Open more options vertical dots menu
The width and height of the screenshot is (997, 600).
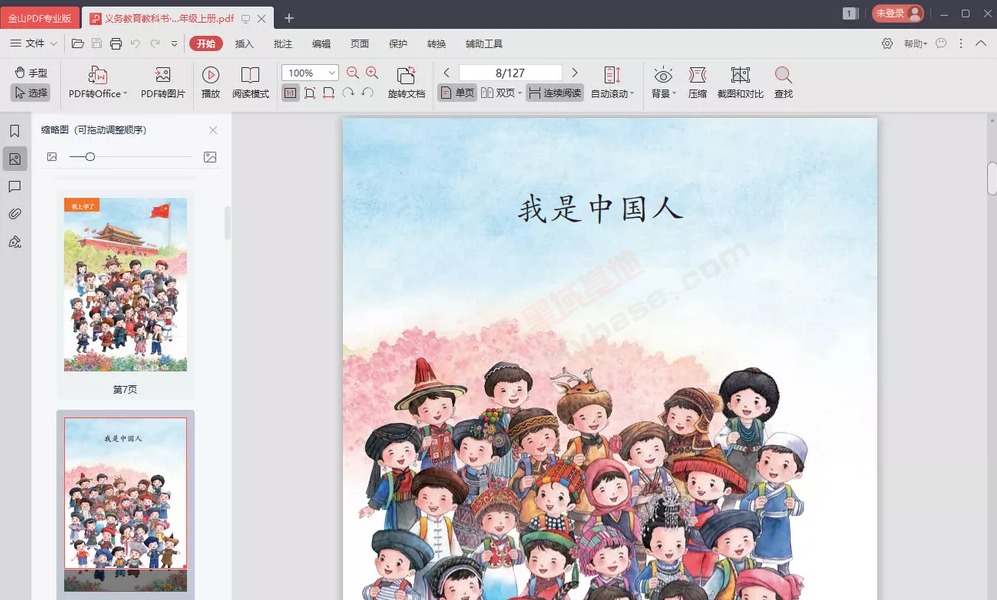[961, 43]
